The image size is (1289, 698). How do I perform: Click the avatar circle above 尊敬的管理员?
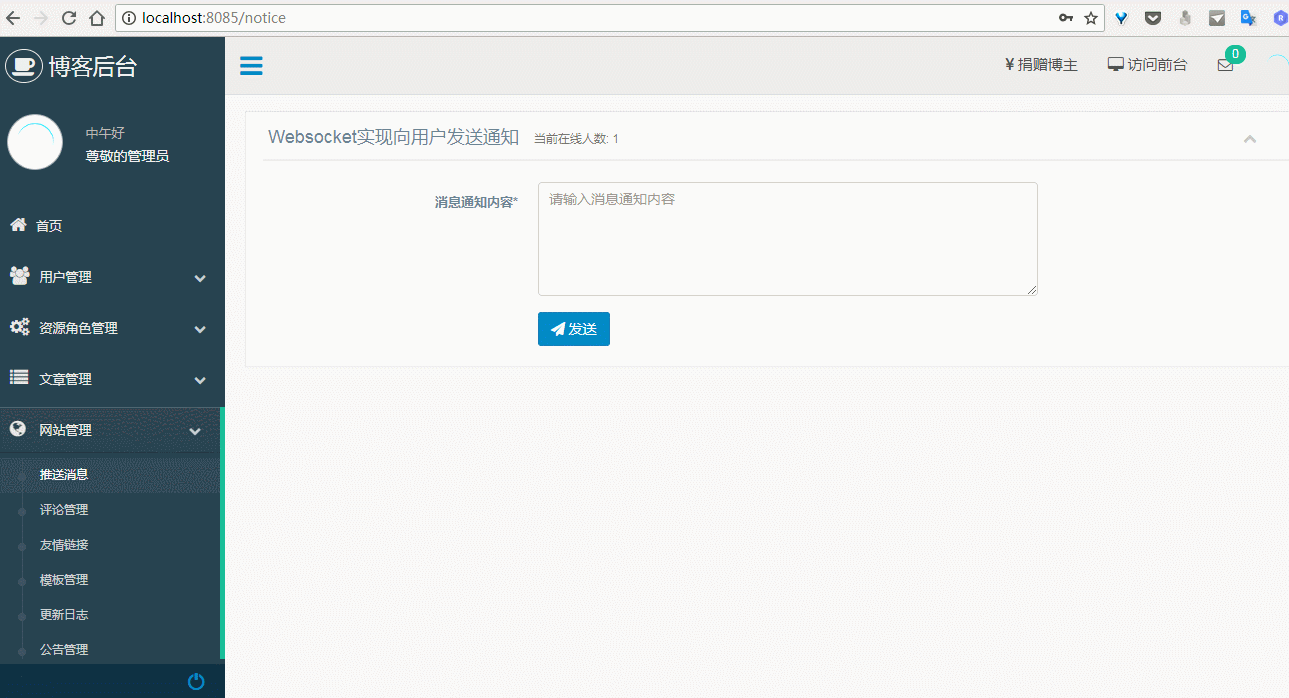35,141
